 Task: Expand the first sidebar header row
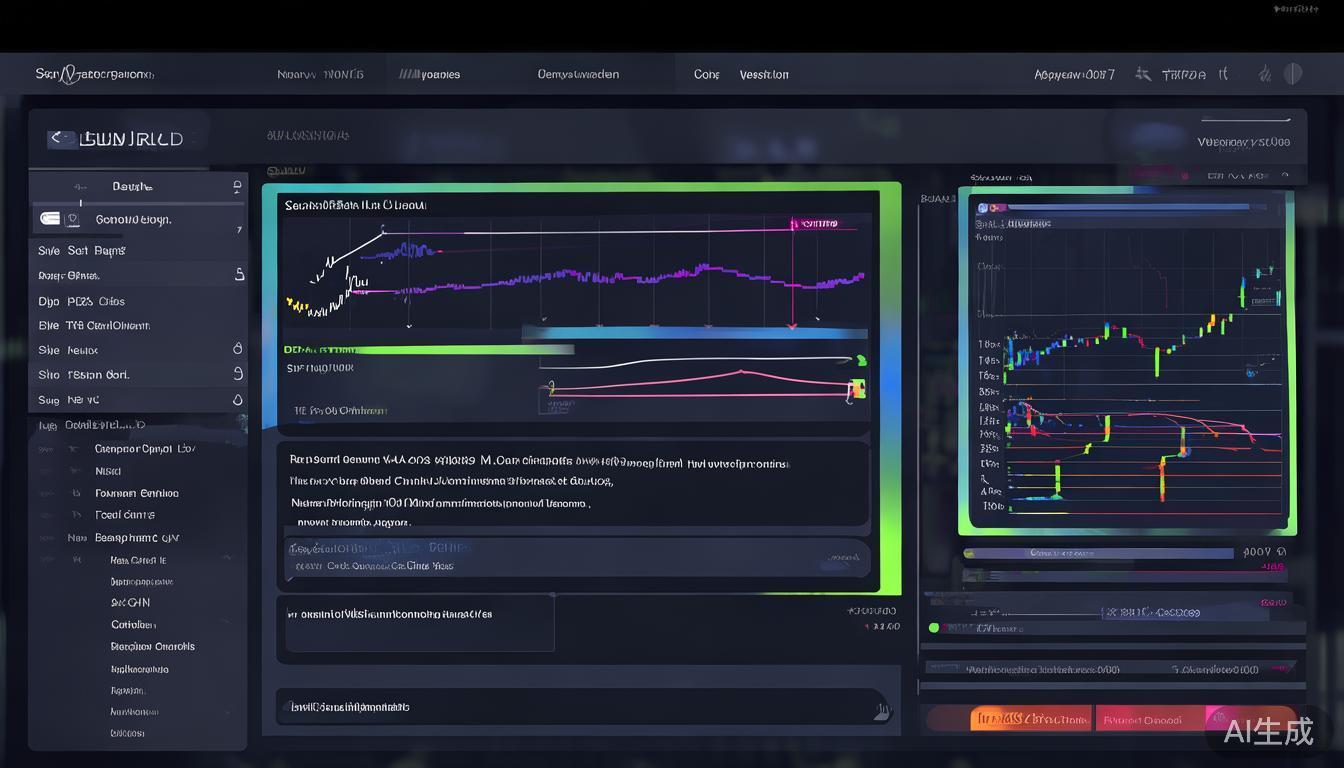coord(237,186)
